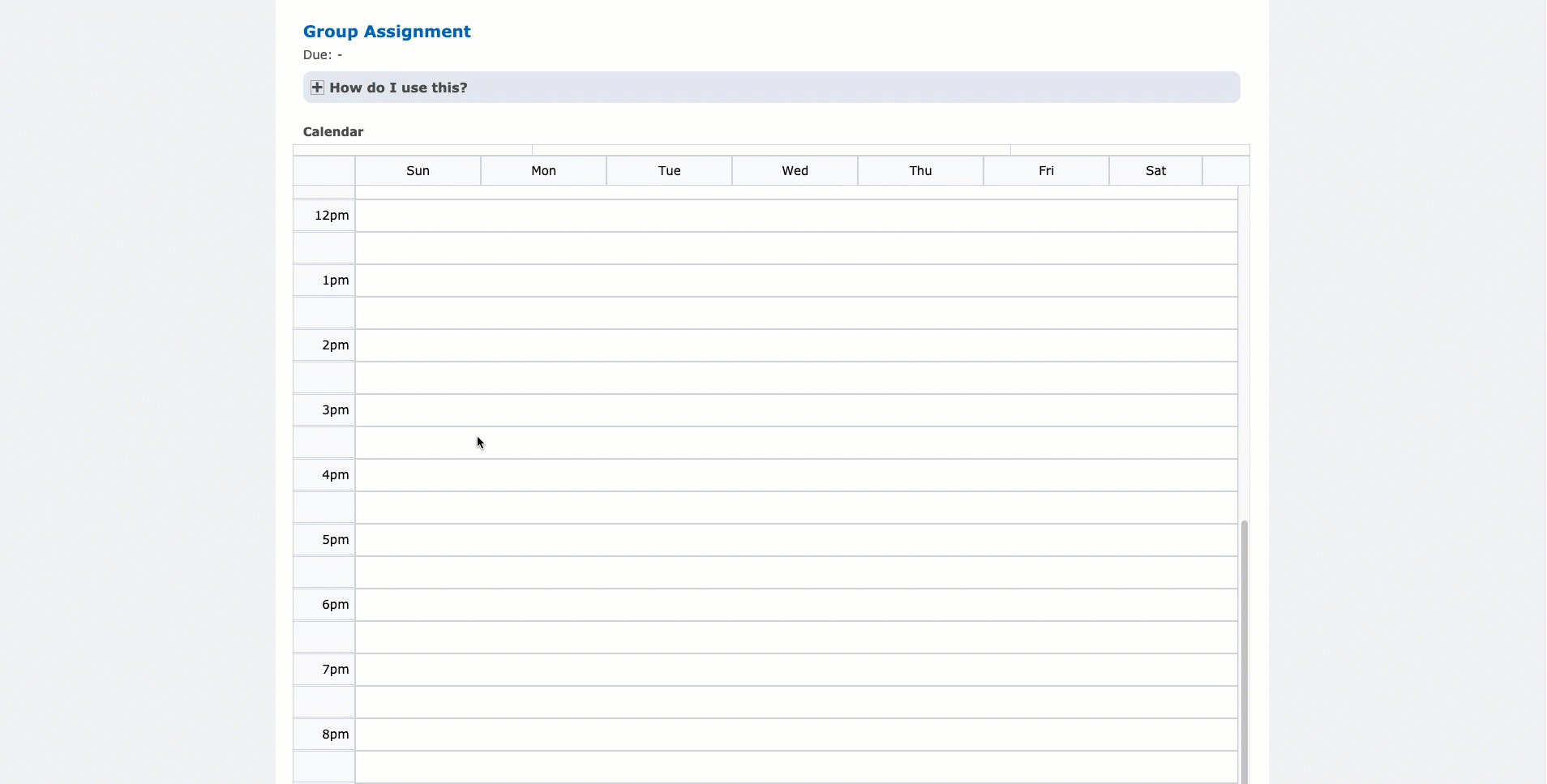Choose the 5pm slot under Thursday
The image size is (1547, 784).
920,540
